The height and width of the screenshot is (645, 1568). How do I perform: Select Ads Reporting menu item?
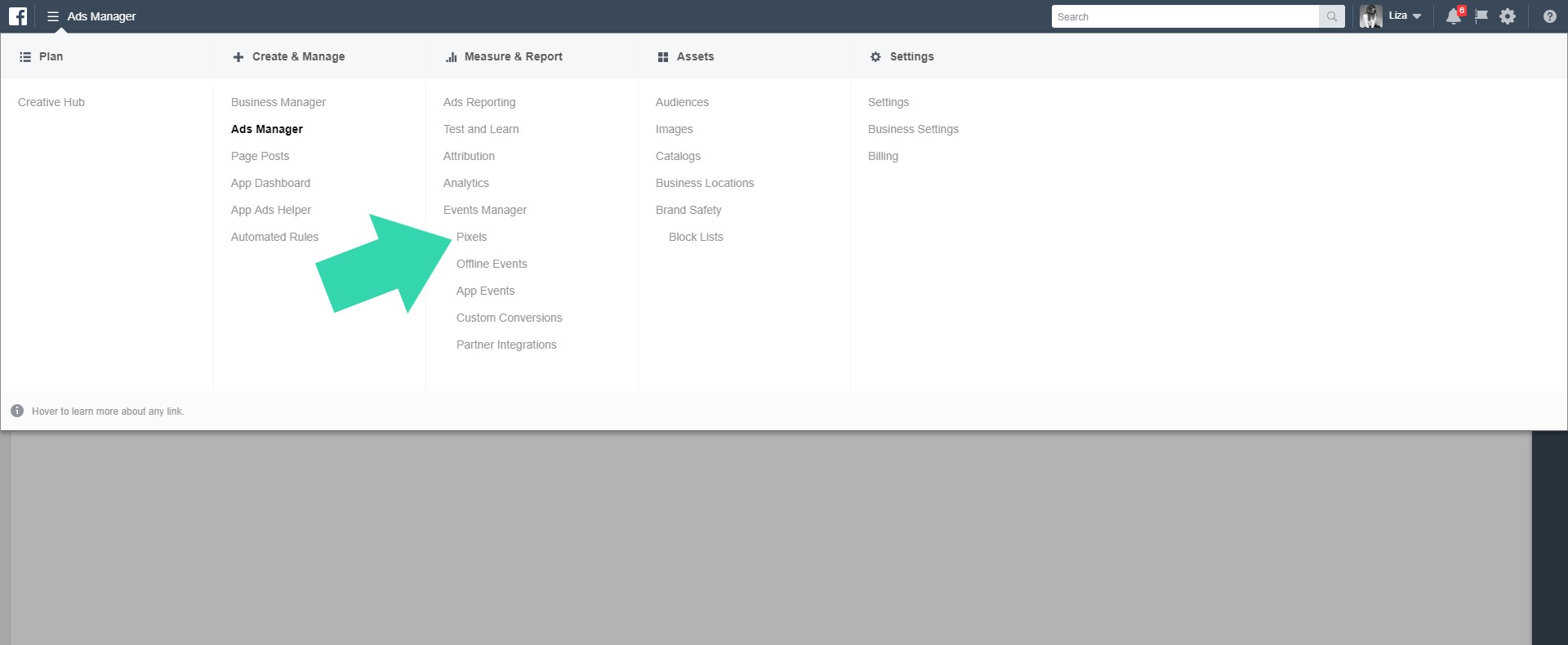click(479, 102)
